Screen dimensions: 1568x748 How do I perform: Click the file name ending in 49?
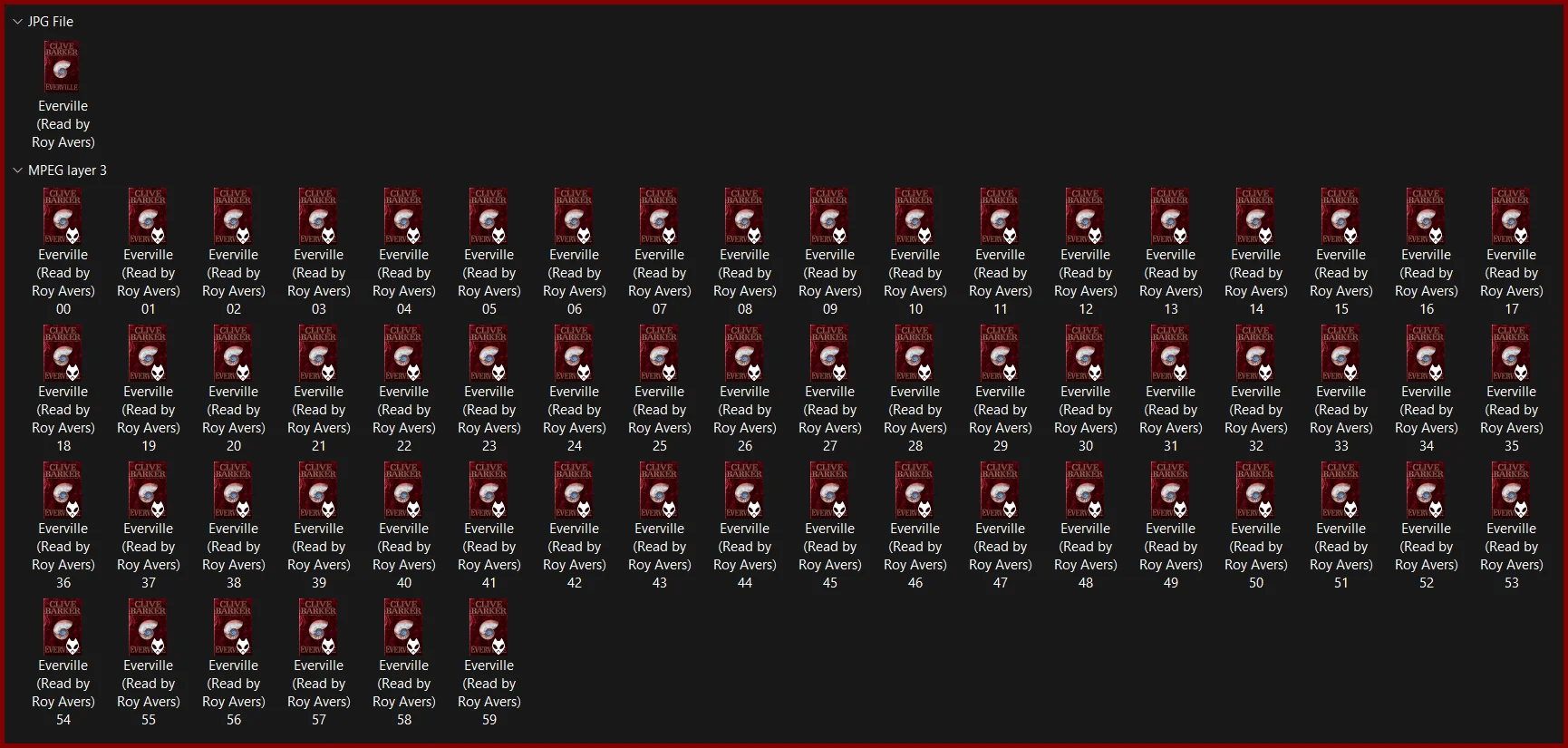pyautogui.click(x=1170, y=556)
